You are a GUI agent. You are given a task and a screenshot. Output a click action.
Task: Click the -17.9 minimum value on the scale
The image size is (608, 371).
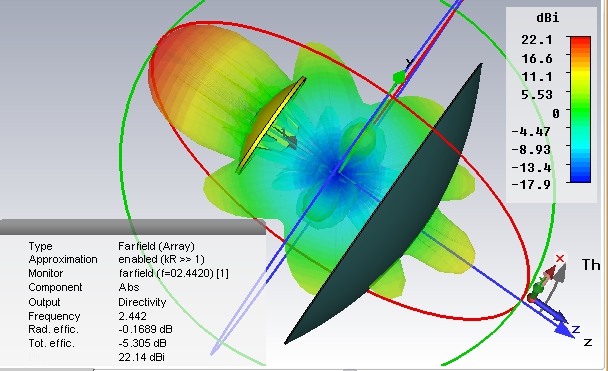click(x=531, y=184)
